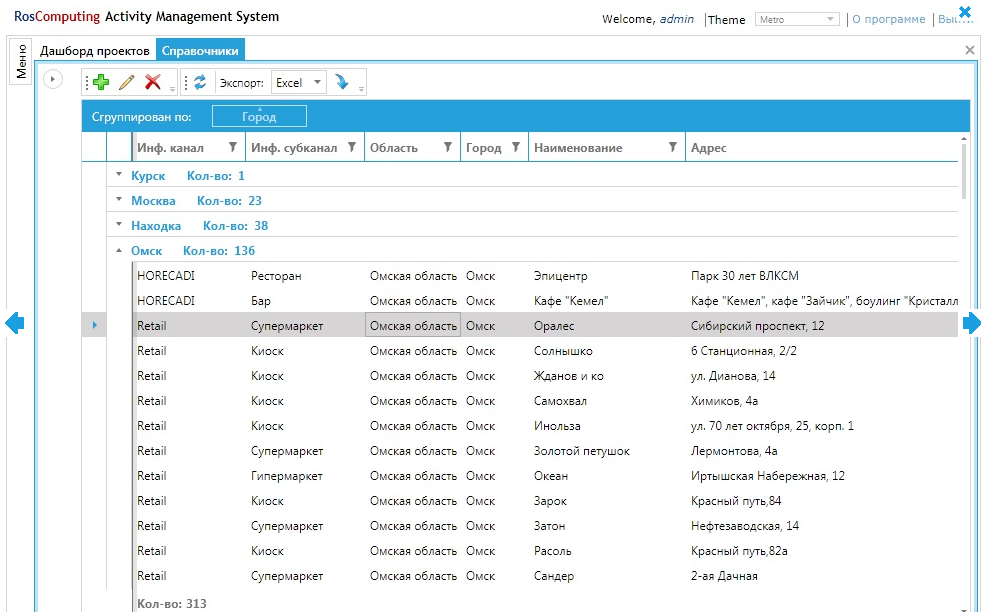Screen dimensions: 981x612
Task: Click the blue left navigation arrow
Action: pos(15,322)
